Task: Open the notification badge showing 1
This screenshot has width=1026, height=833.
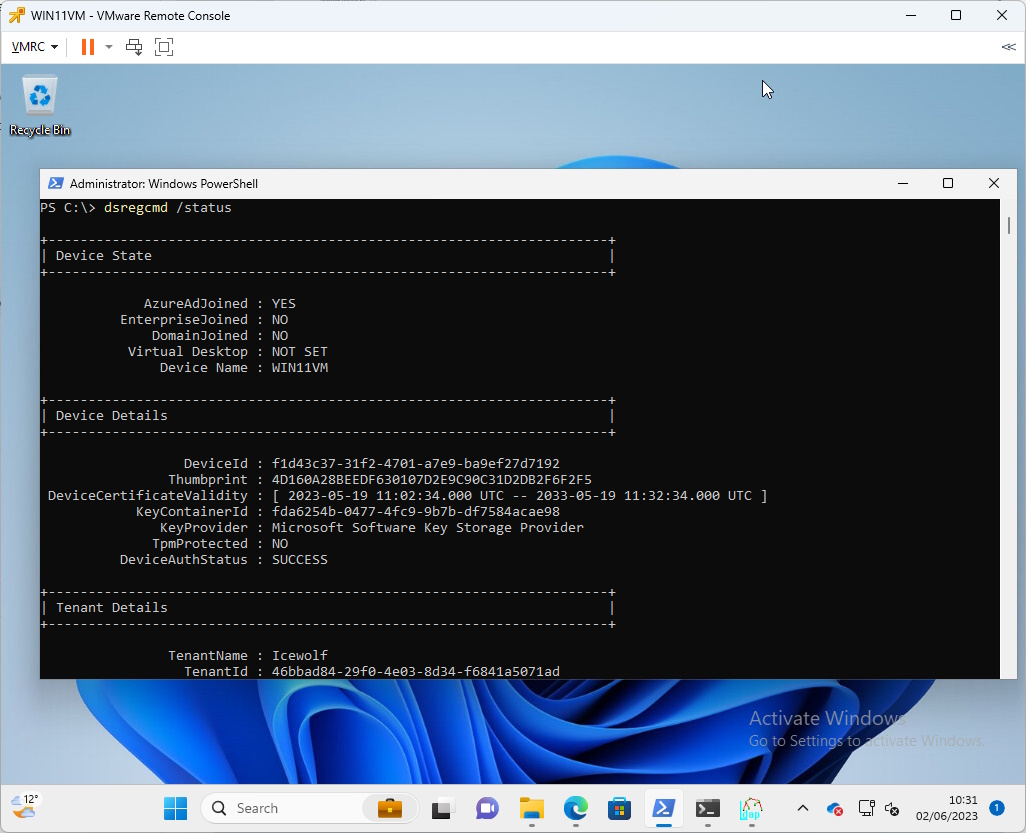Action: point(997,808)
